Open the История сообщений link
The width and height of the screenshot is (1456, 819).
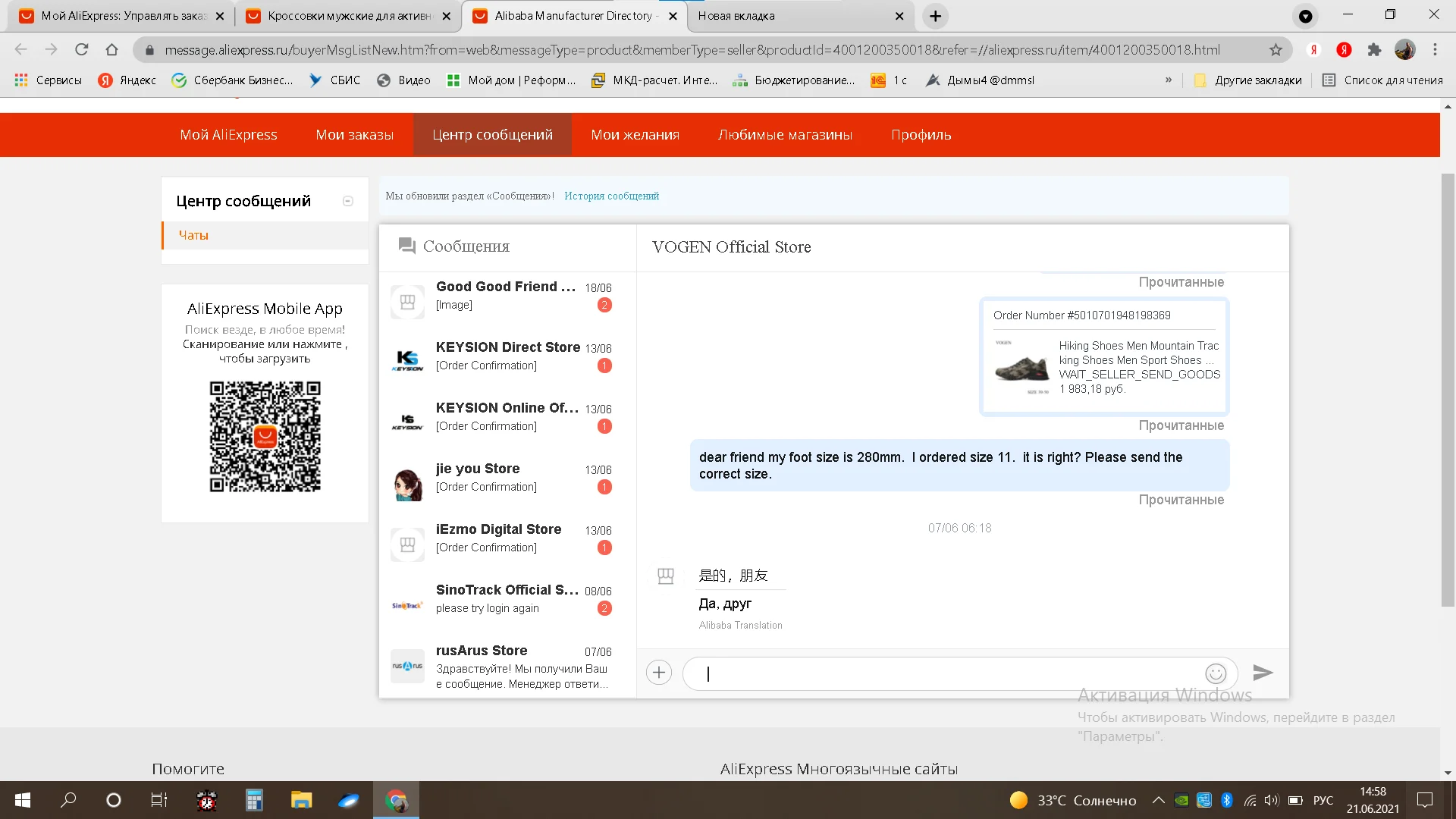tap(611, 196)
